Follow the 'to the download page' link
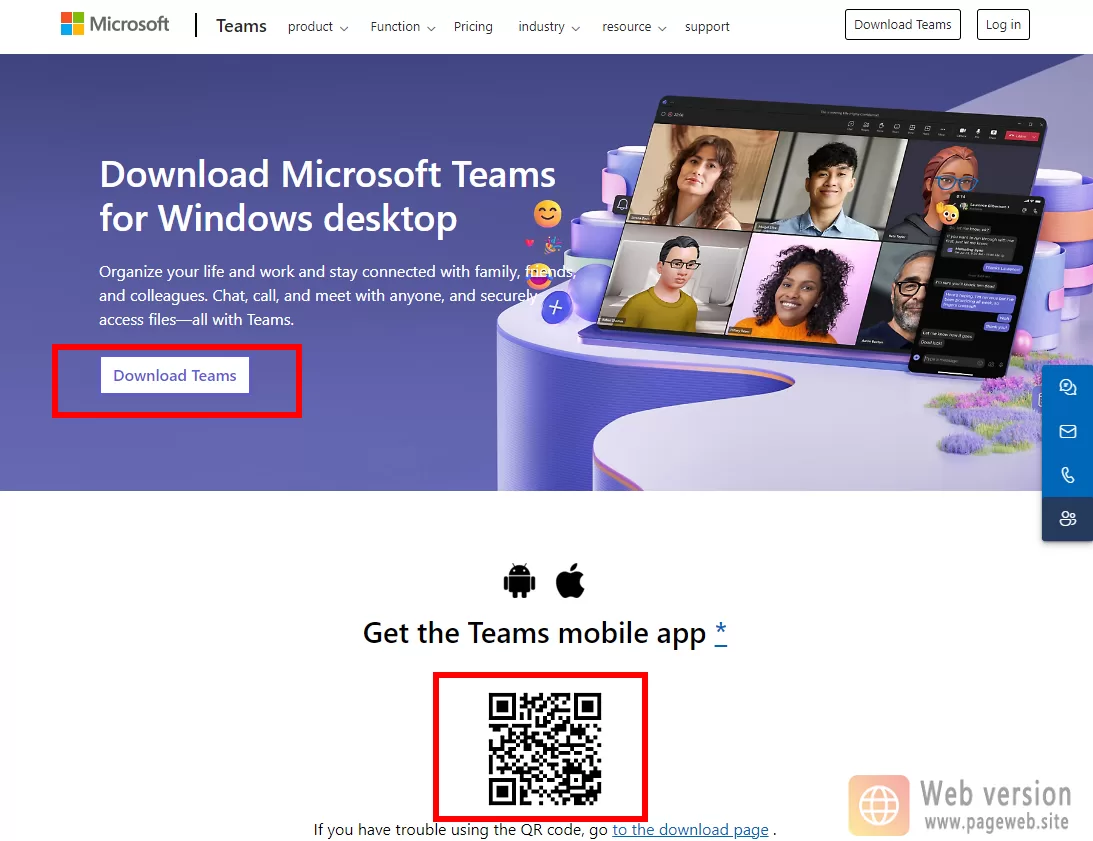 click(x=690, y=830)
